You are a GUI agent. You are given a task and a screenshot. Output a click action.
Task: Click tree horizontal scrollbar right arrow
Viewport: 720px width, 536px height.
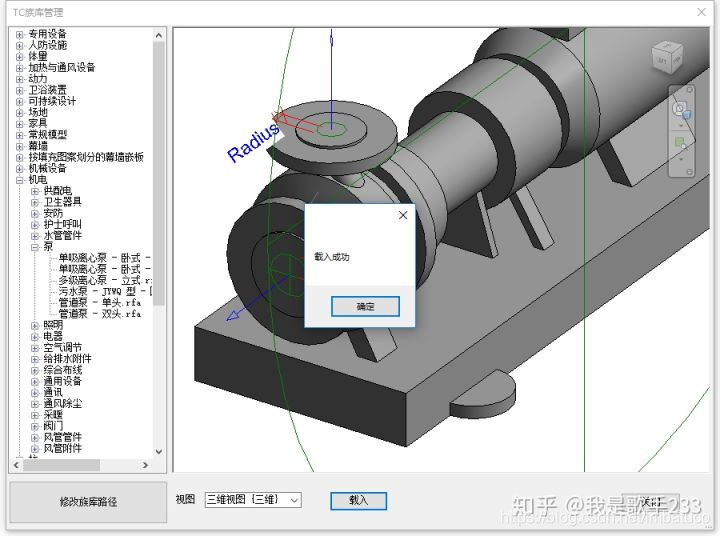146,465
